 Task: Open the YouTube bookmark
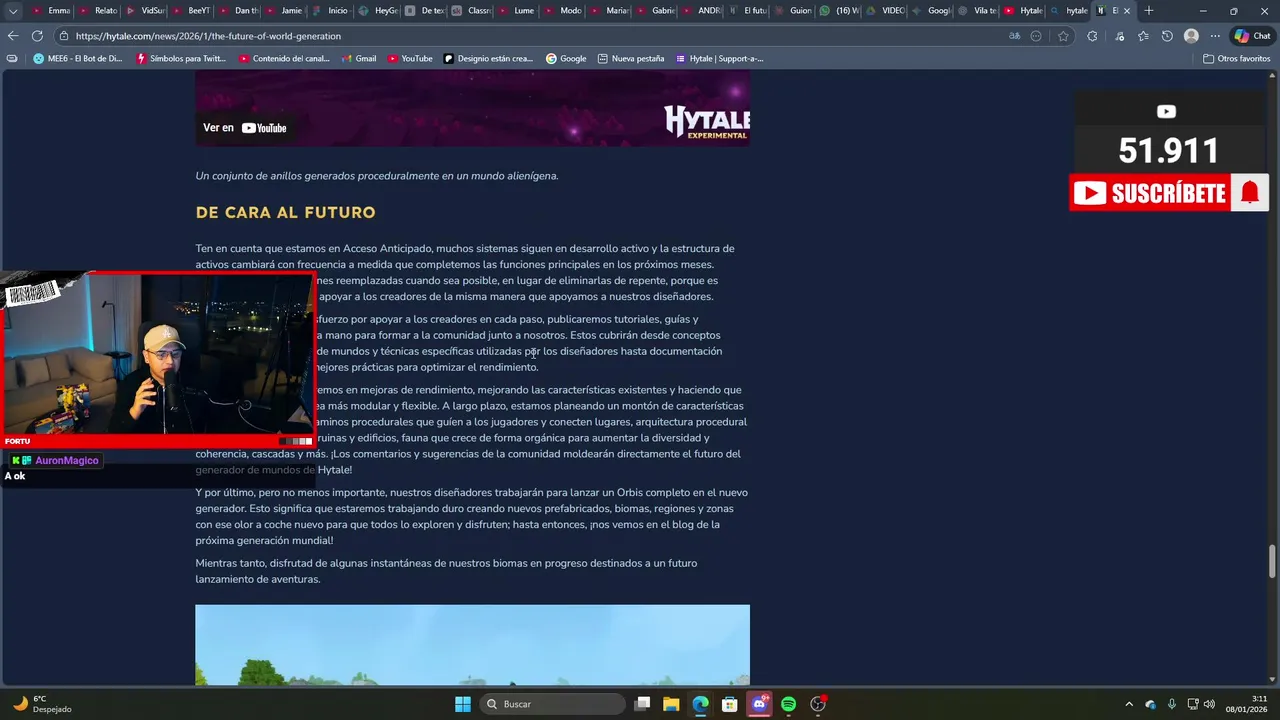tap(410, 58)
